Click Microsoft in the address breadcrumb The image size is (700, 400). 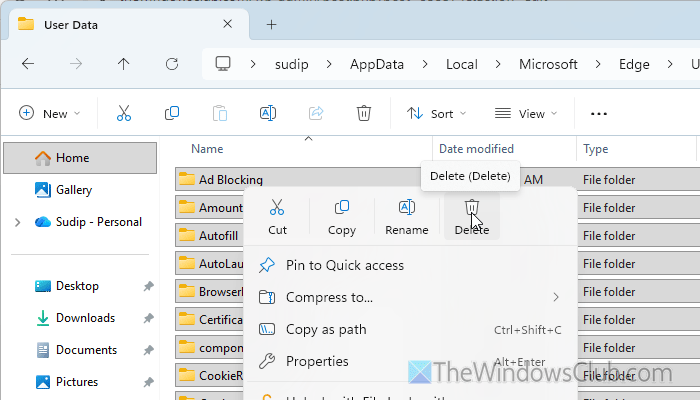tap(548, 64)
